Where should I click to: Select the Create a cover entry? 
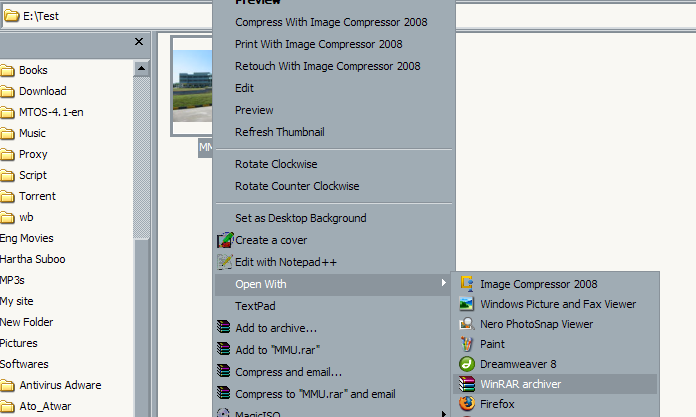coord(271,240)
